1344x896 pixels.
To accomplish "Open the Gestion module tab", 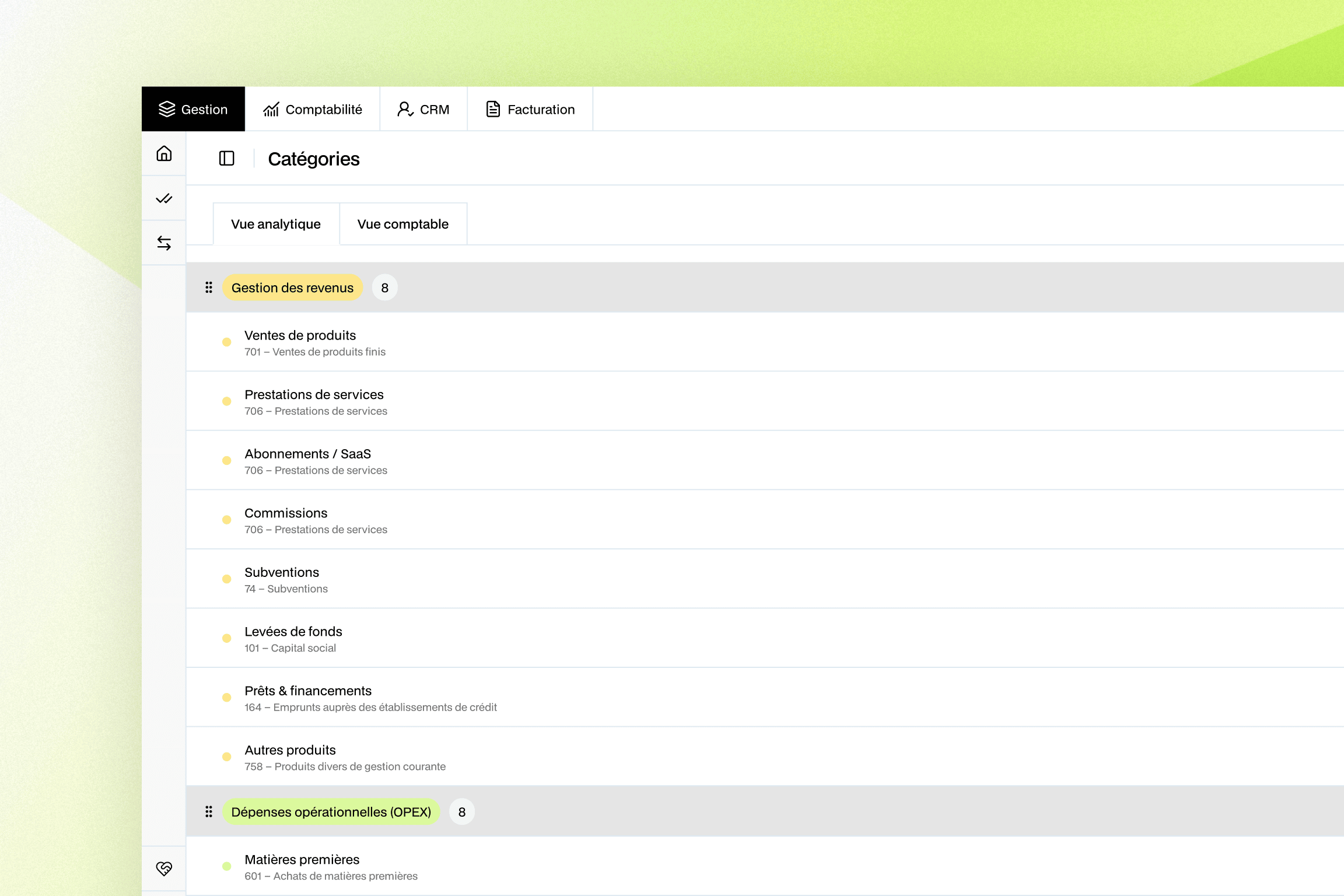I will 193,109.
